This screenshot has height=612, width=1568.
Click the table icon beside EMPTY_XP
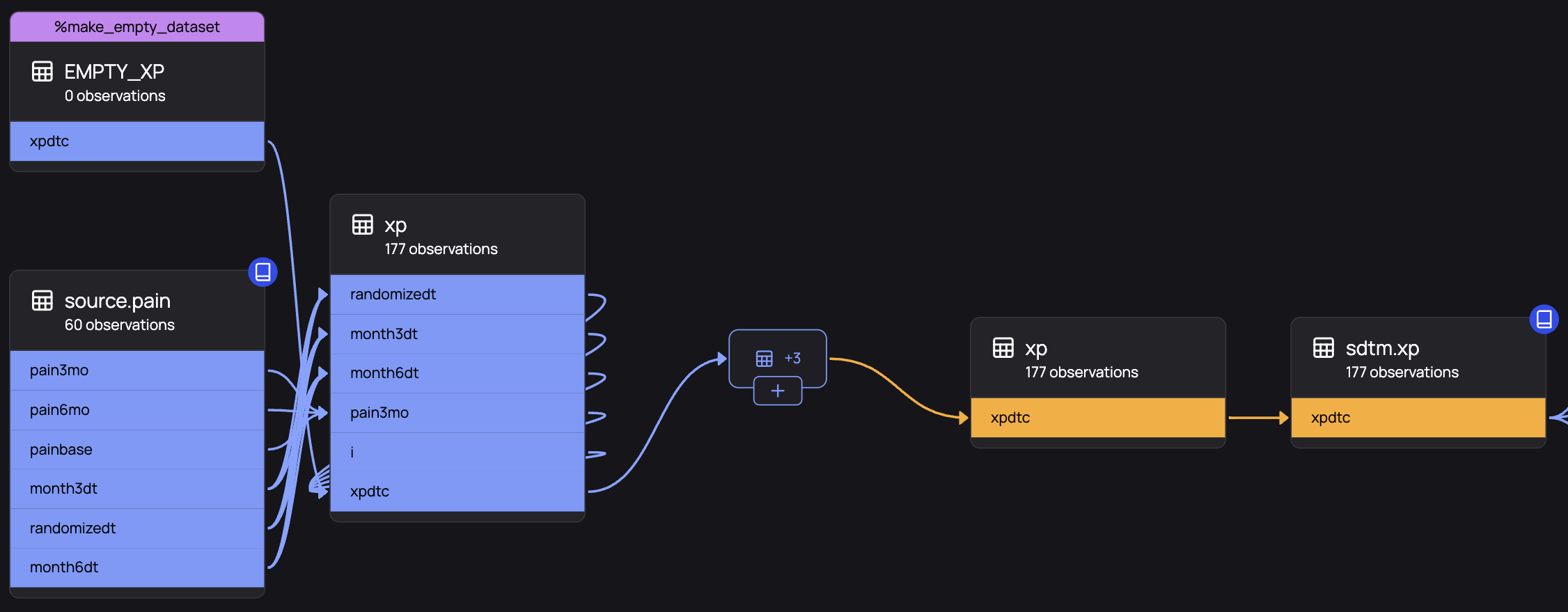click(x=42, y=72)
